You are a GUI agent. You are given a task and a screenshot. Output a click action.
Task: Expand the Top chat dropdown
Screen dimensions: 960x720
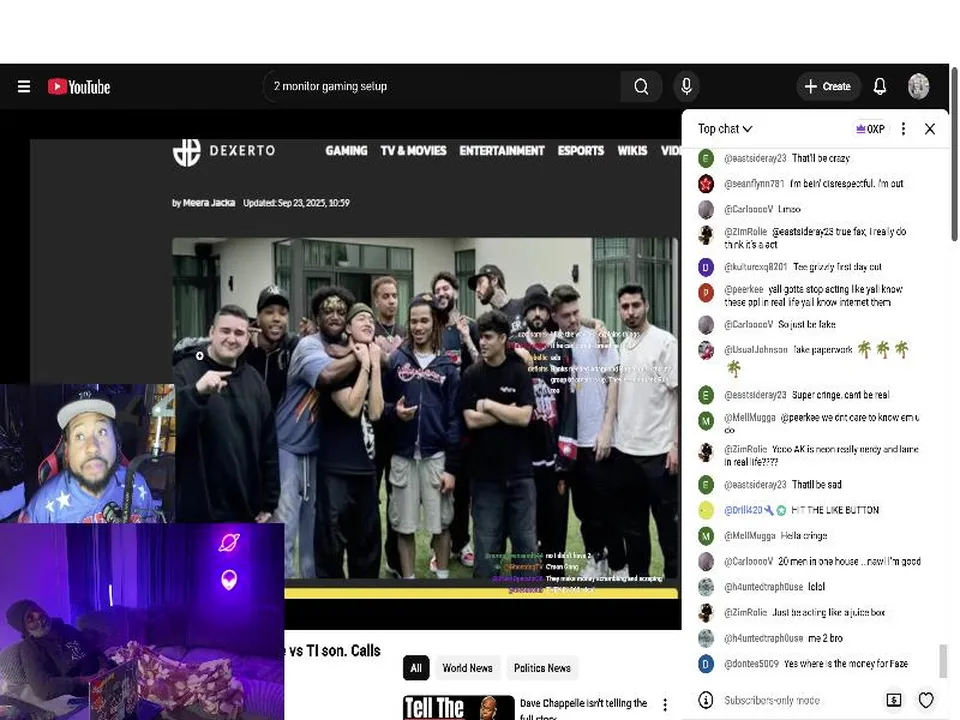[725, 129]
